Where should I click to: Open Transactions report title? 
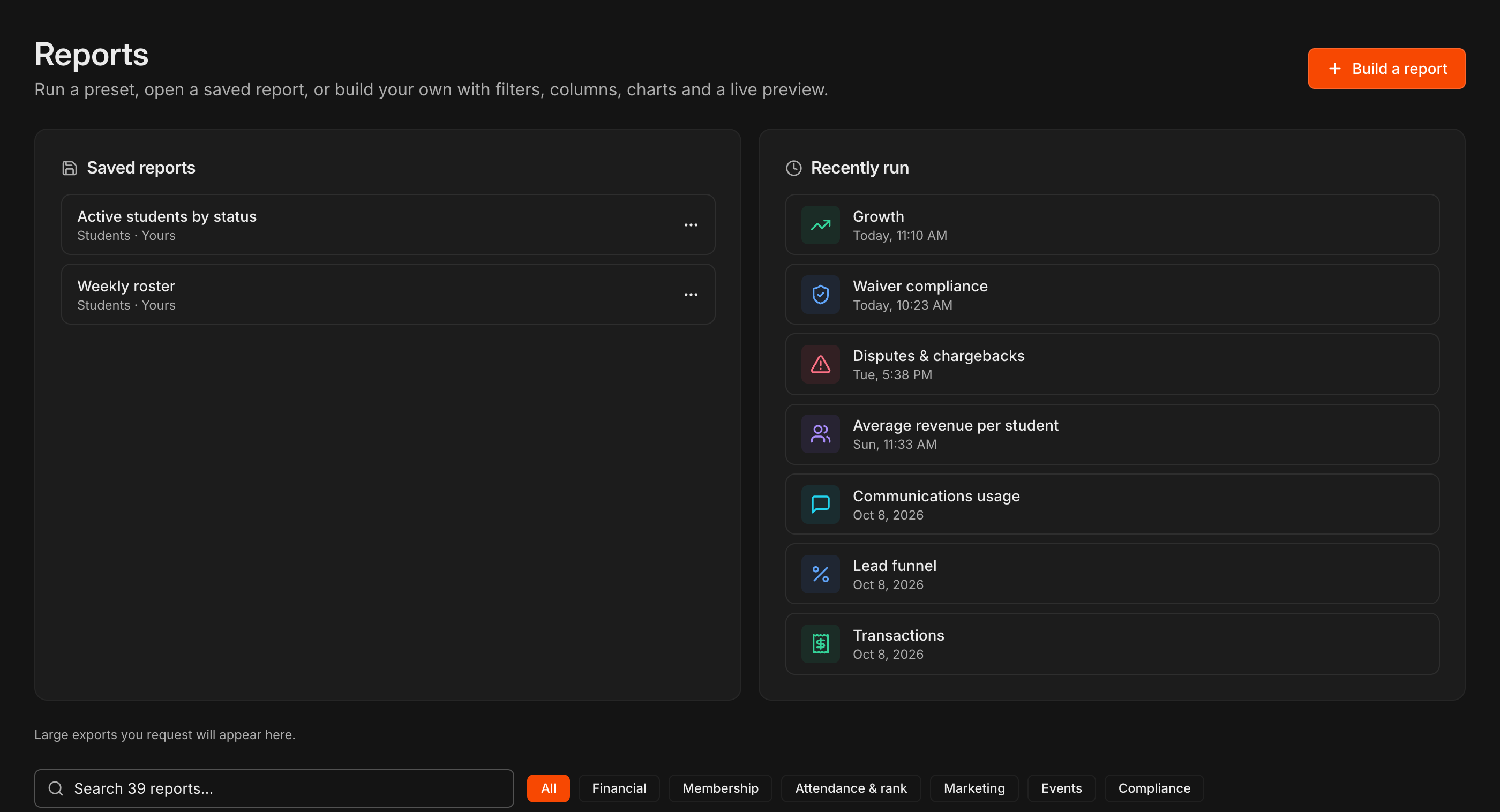tap(898, 635)
